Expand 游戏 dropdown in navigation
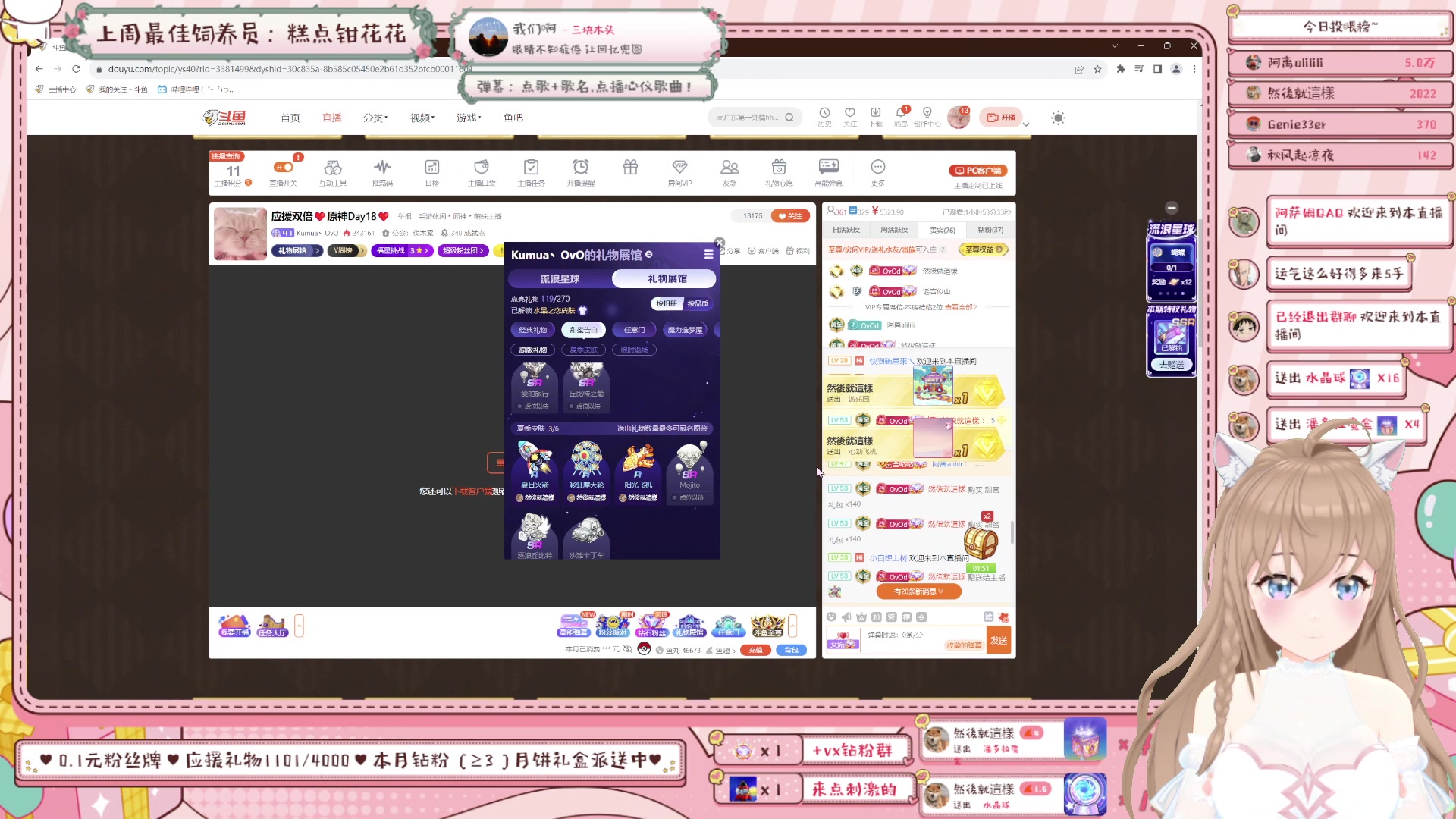The width and height of the screenshot is (1456, 819). pos(469,118)
